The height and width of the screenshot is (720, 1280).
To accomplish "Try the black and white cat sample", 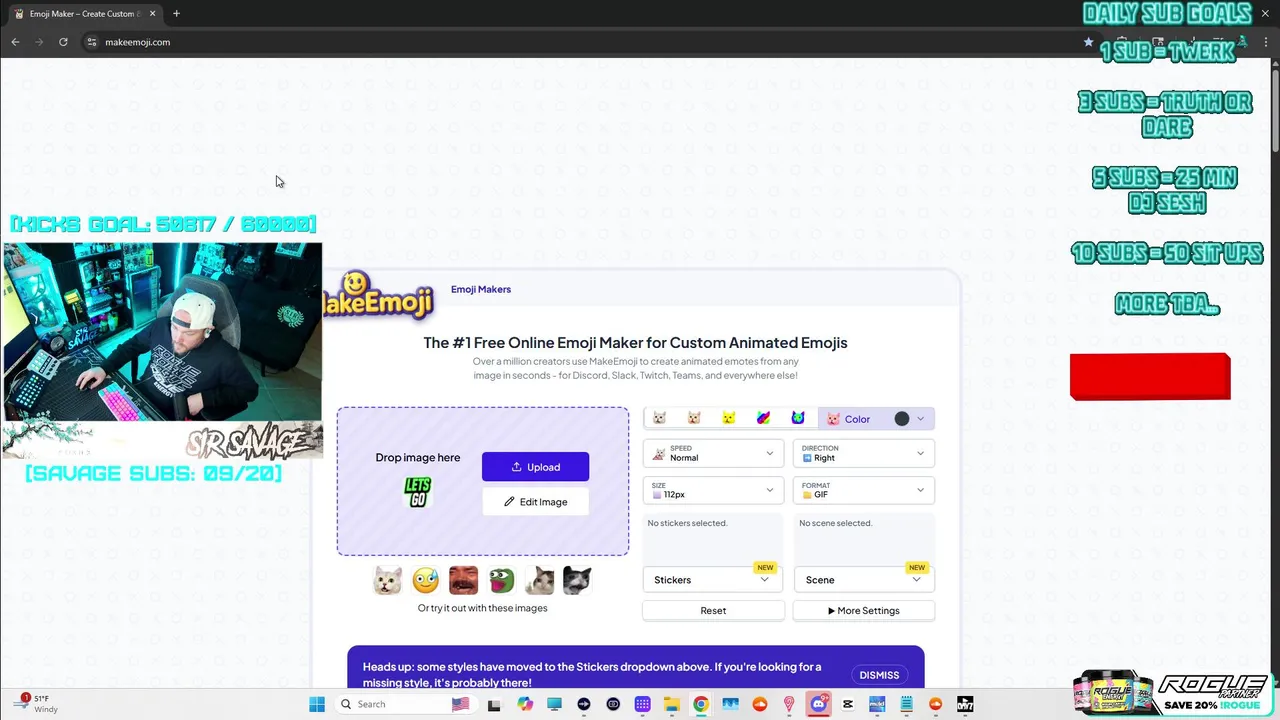I will coord(577,580).
